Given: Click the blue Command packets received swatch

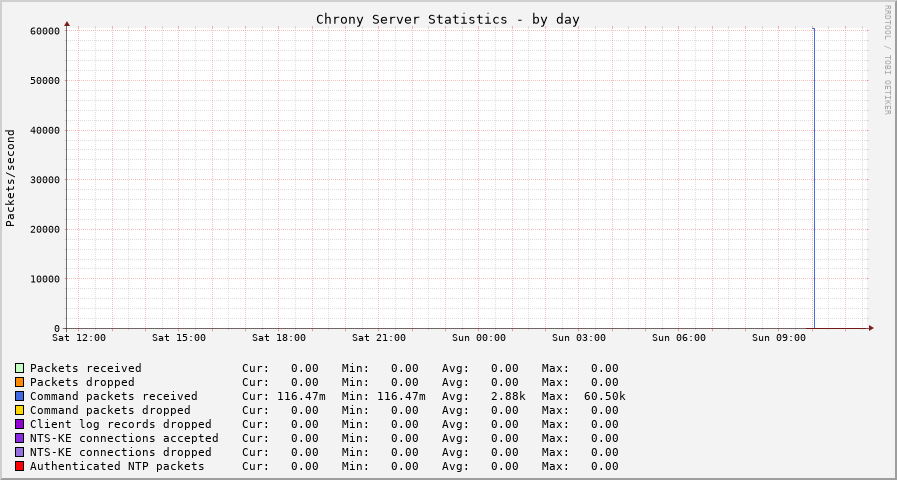Looking at the screenshot, I should pyautogui.click(x=19, y=396).
